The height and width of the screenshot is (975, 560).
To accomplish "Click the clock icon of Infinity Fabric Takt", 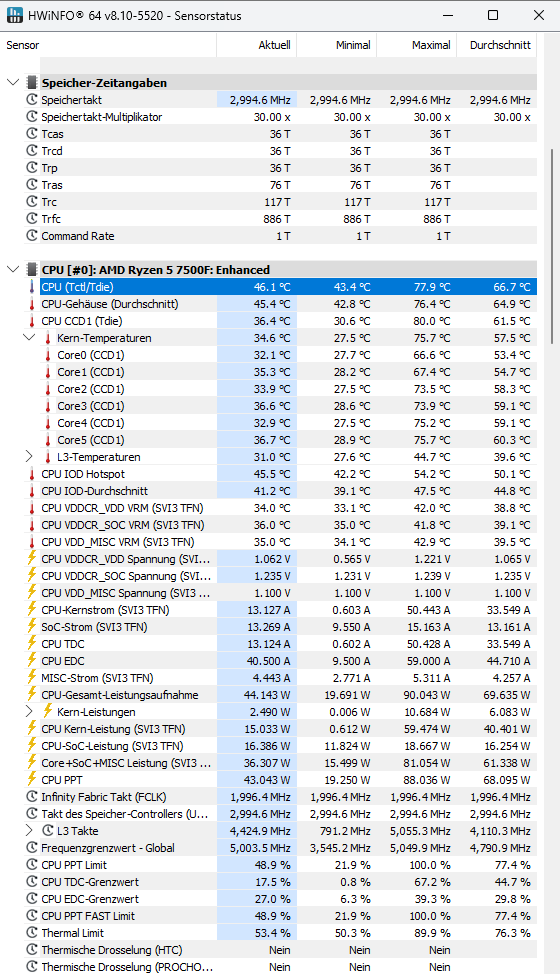I will [32, 797].
